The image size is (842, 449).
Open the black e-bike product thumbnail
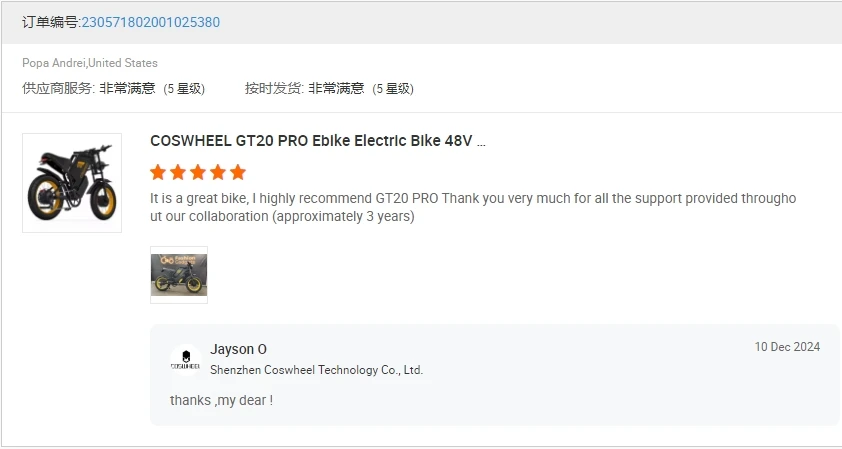tap(72, 183)
